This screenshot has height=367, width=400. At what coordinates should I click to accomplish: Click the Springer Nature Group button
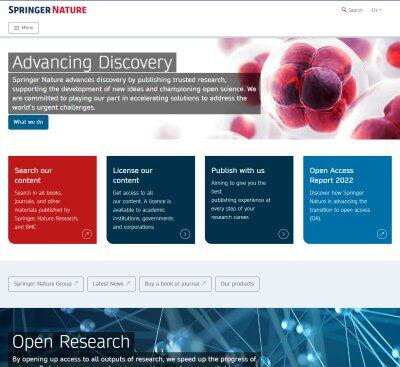pos(46,284)
